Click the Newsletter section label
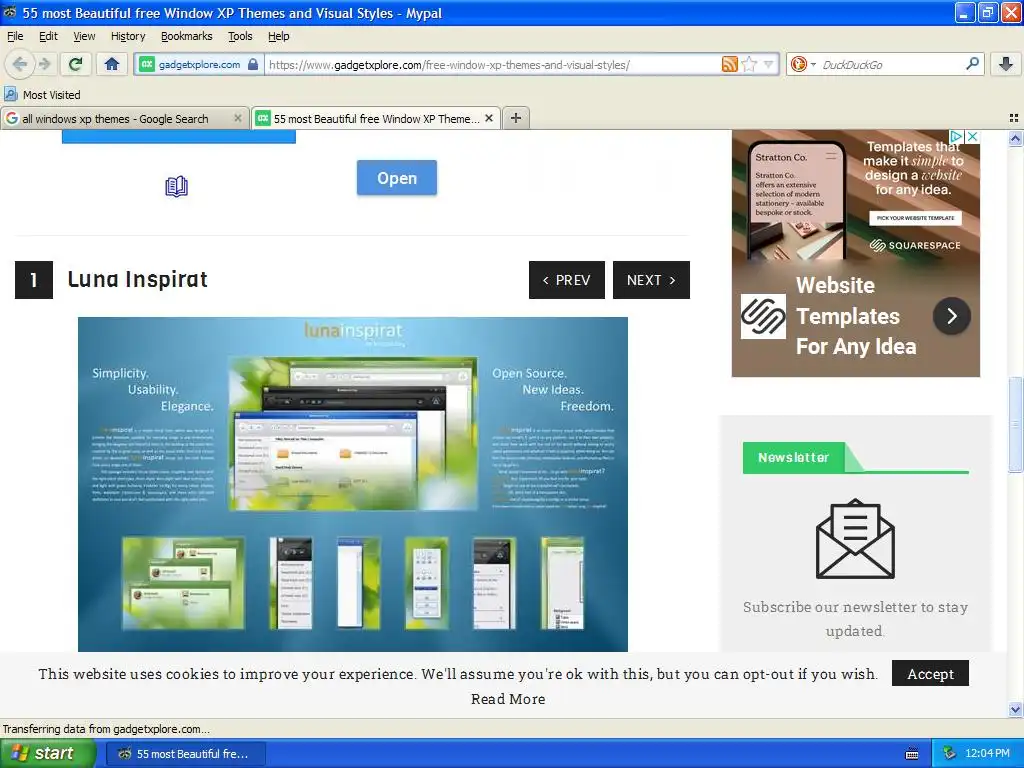Screen dimensions: 1024x768 point(793,458)
